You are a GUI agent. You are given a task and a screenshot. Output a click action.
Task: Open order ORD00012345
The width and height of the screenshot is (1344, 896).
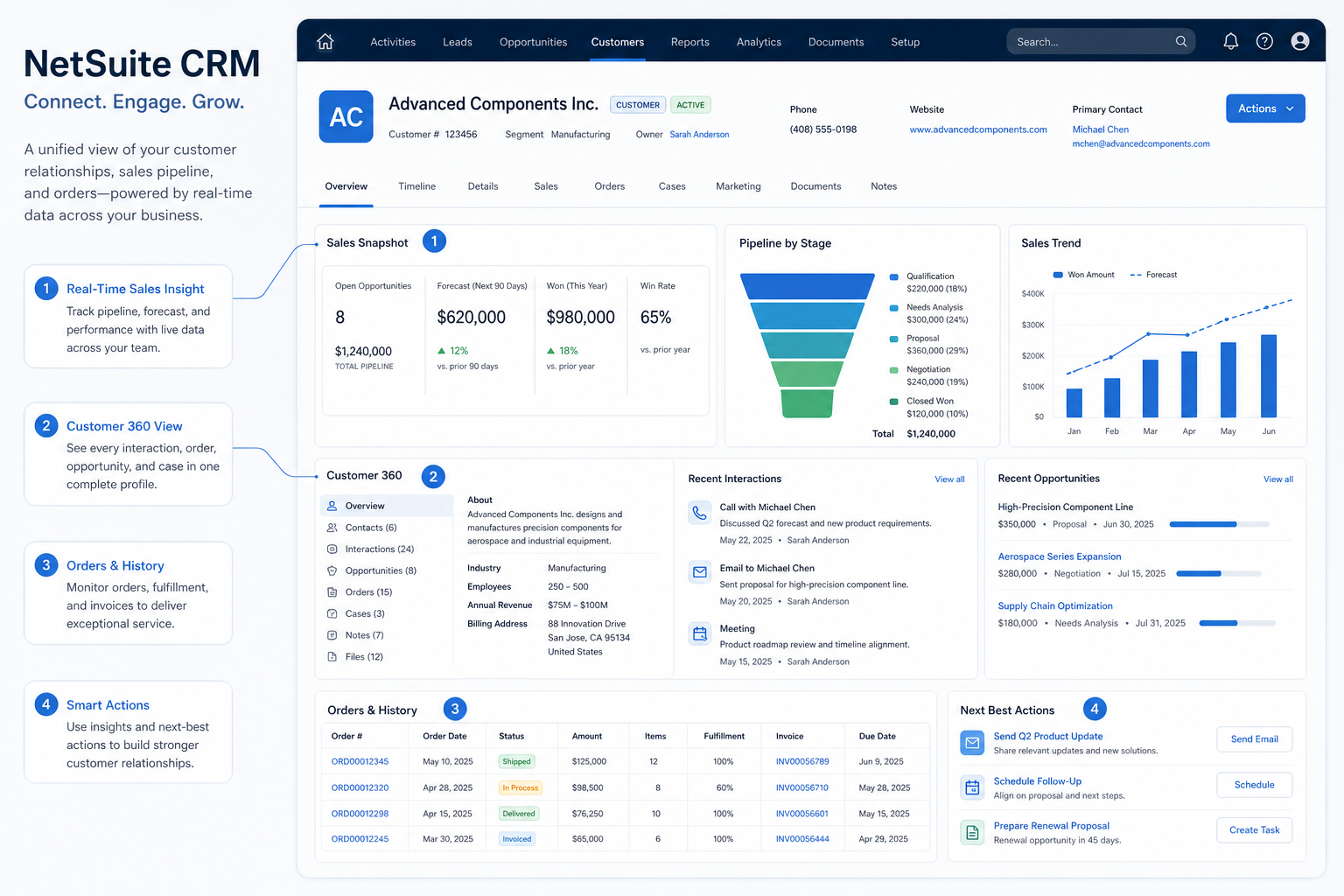pos(360,762)
